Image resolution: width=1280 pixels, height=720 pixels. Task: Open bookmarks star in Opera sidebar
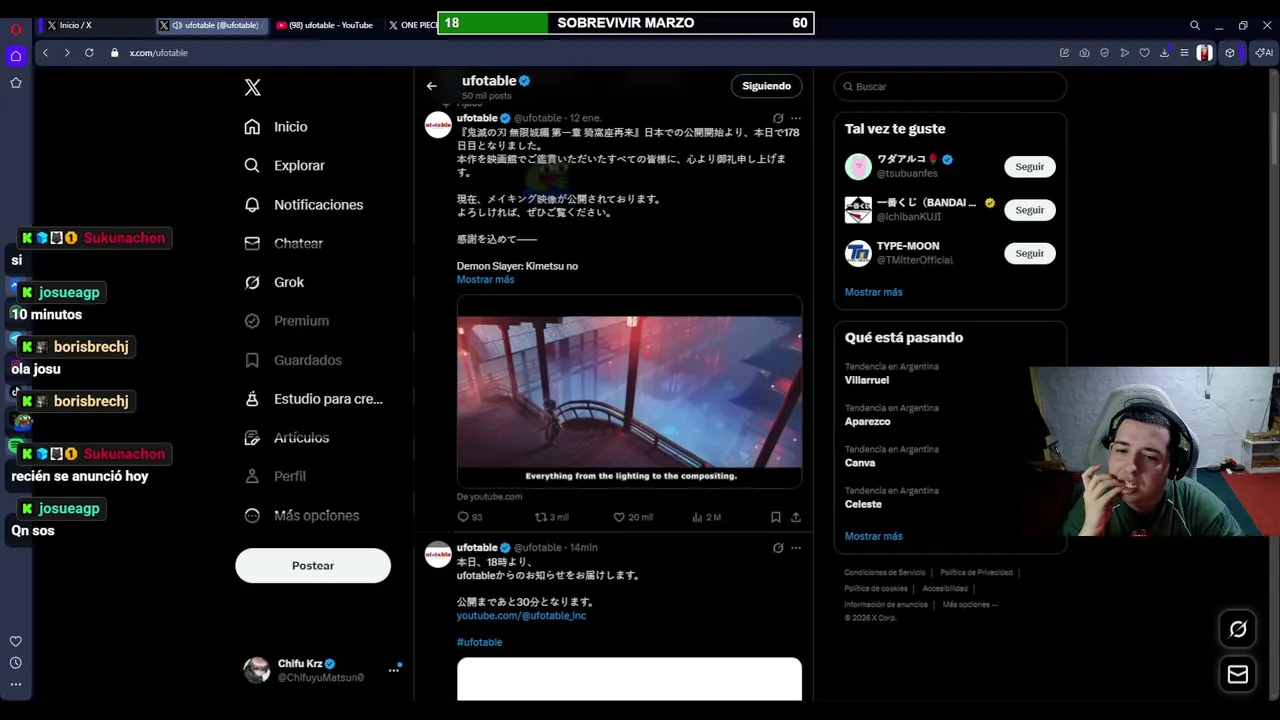pyautogui.click(x=16, y=83)
